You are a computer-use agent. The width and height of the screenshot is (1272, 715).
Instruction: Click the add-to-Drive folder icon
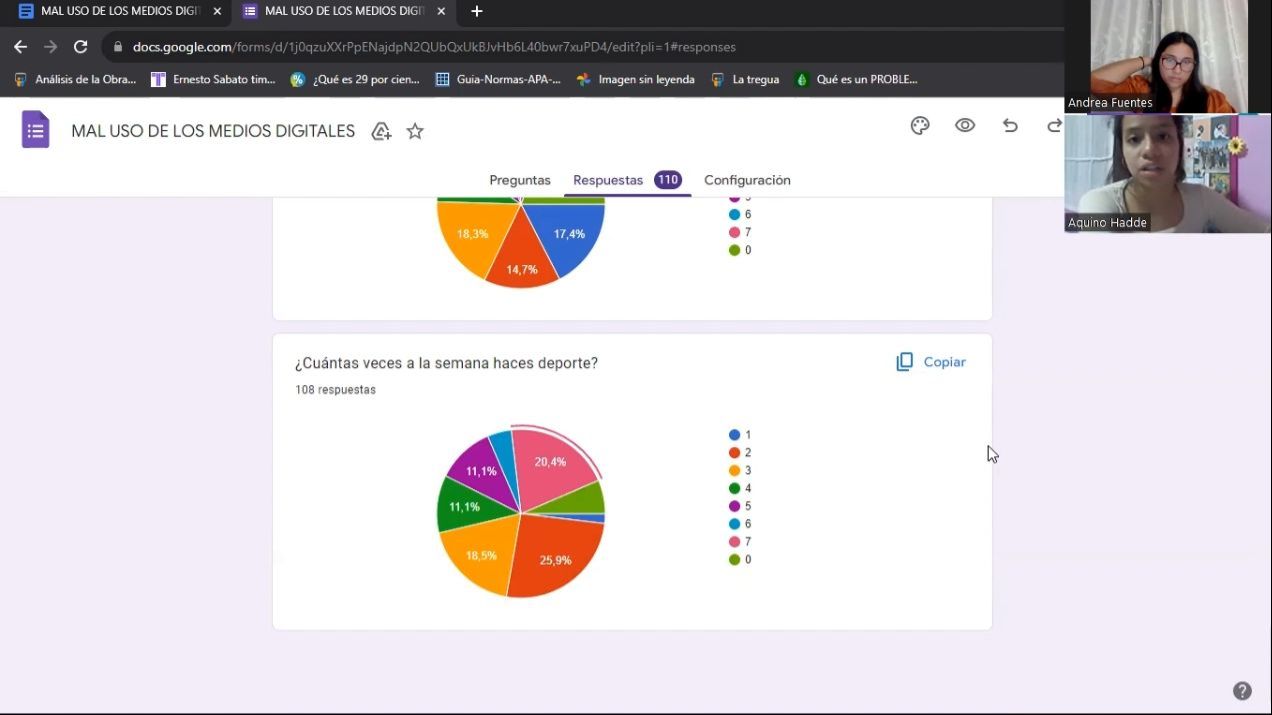point(381,131)
